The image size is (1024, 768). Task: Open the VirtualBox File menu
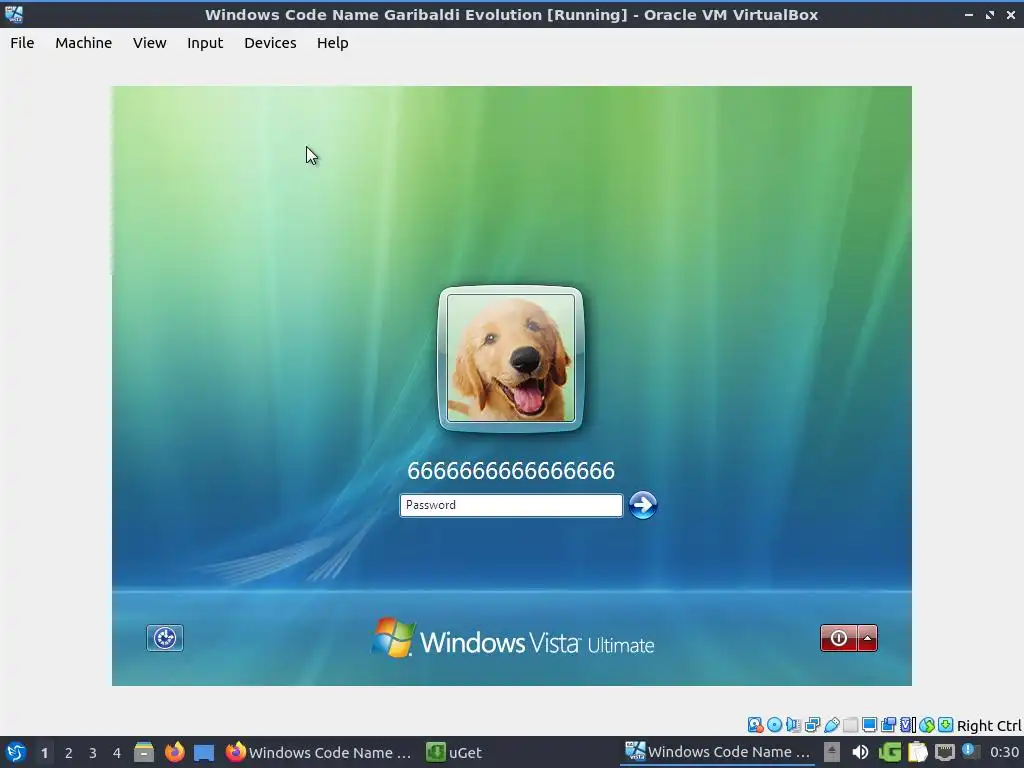click(x=22, y=42)
